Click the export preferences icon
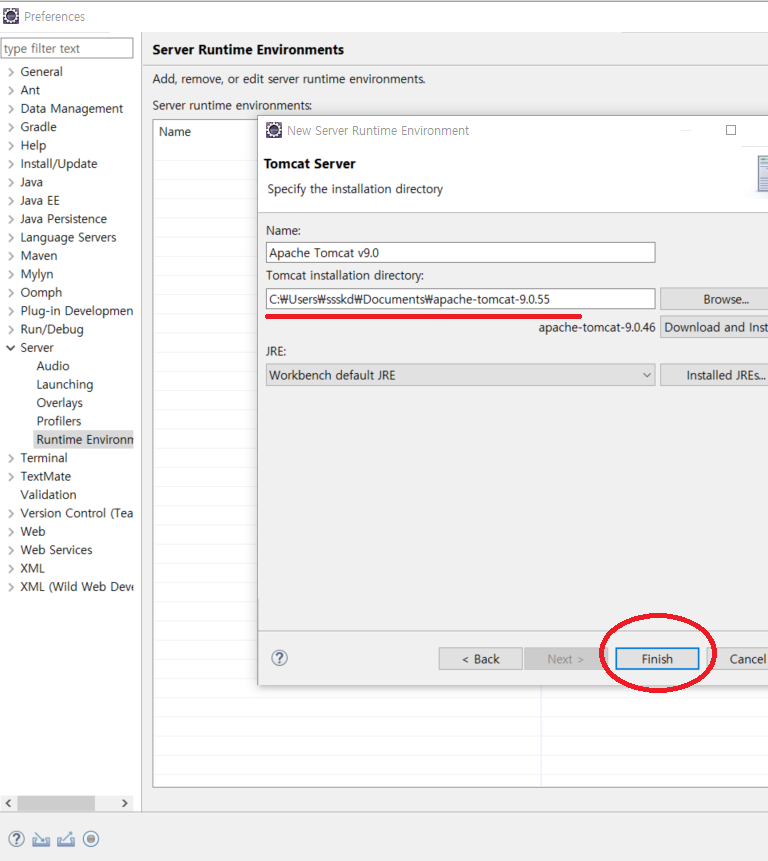Image resolution: width=768 pixels, height=861 pixels. pos(66,839)
